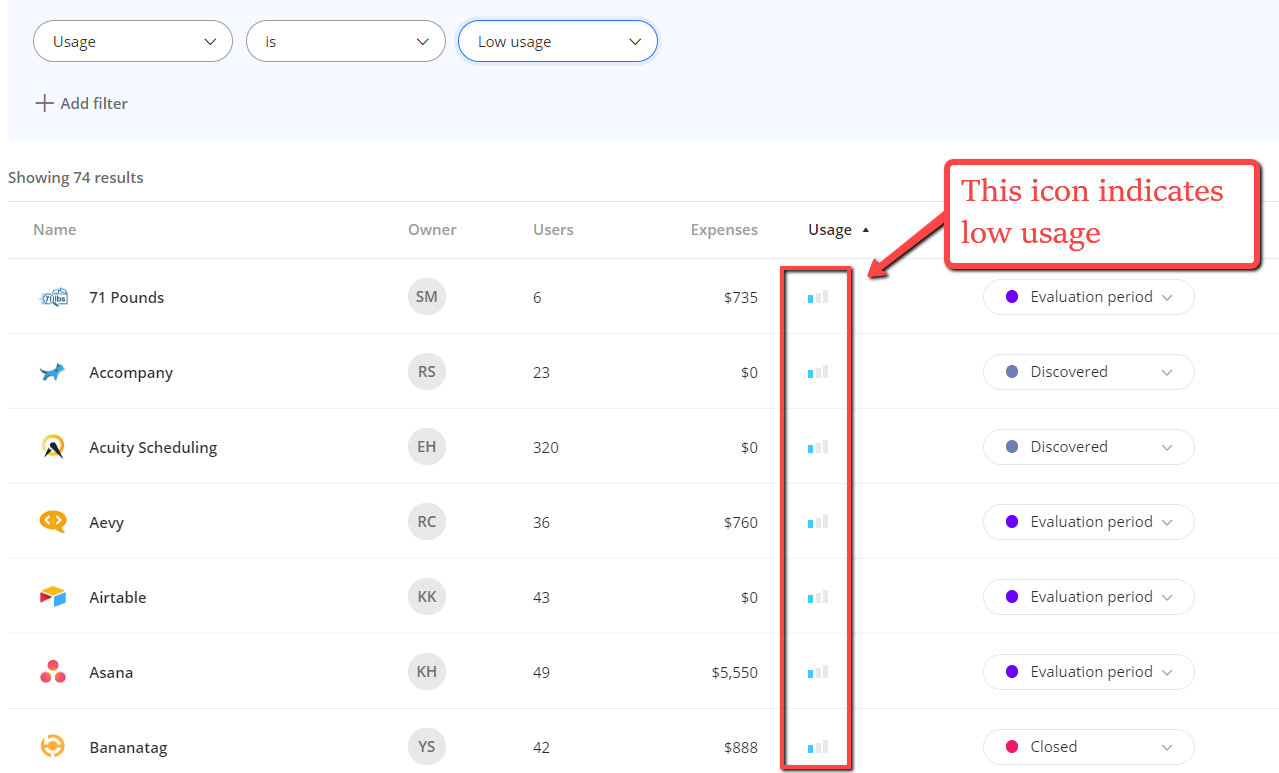This screenshot has height=773, width=1279.
Task: Click the $888 expenses value
Action: click(741, 748)
